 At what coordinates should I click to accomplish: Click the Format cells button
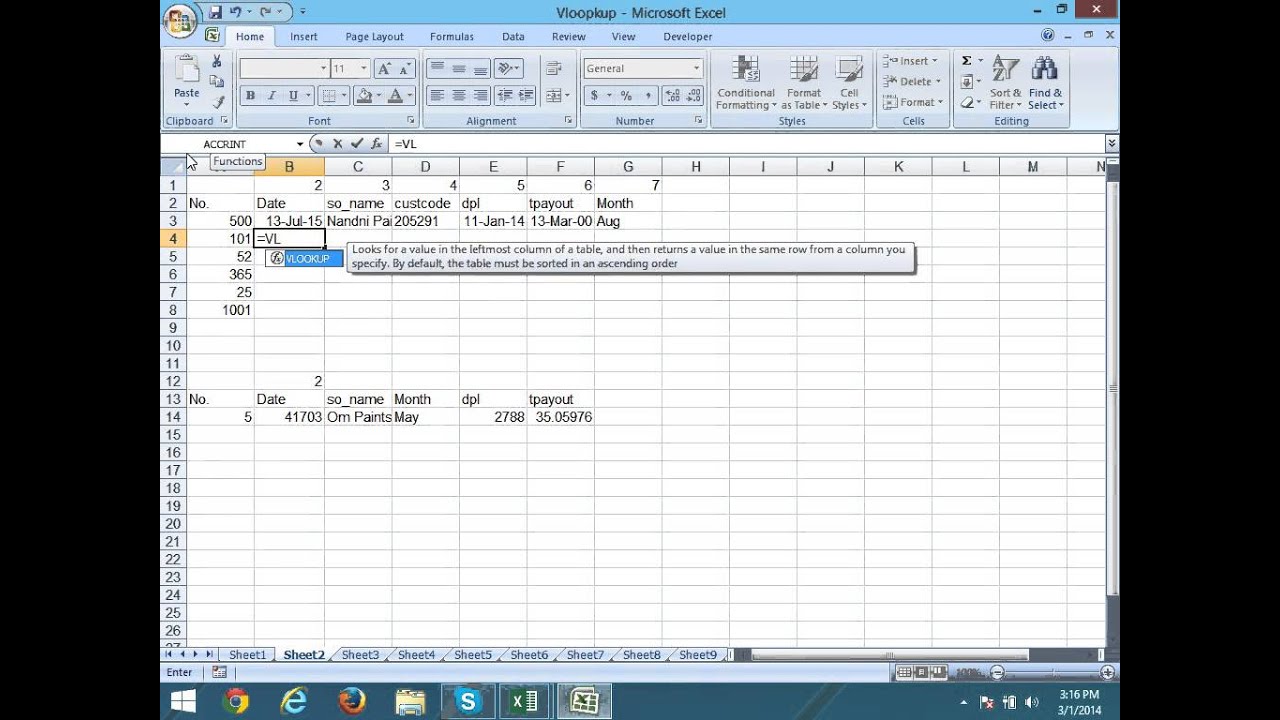[911, 102]
